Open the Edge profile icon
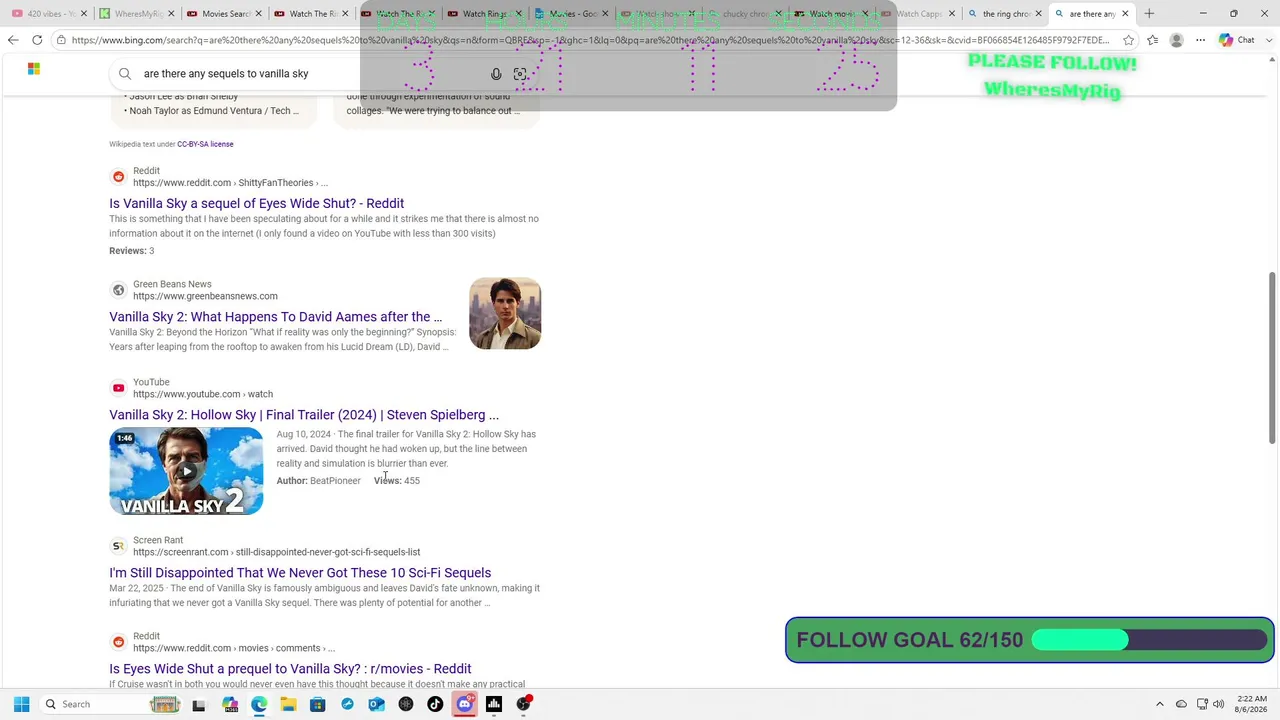The height and width of the screenshot is (720, 1280). [x=1177, y=40]
